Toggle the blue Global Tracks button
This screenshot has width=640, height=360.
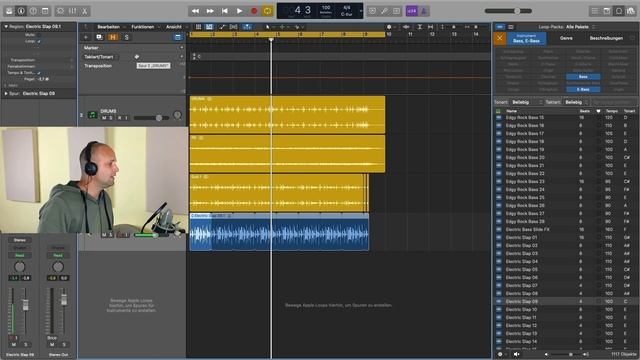pos(178,37)
